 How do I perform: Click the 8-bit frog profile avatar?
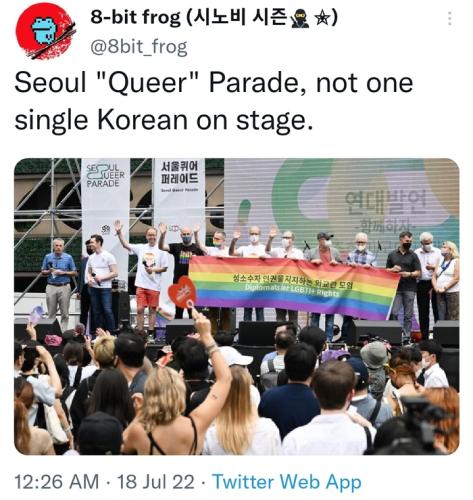[x=45, y=31]
